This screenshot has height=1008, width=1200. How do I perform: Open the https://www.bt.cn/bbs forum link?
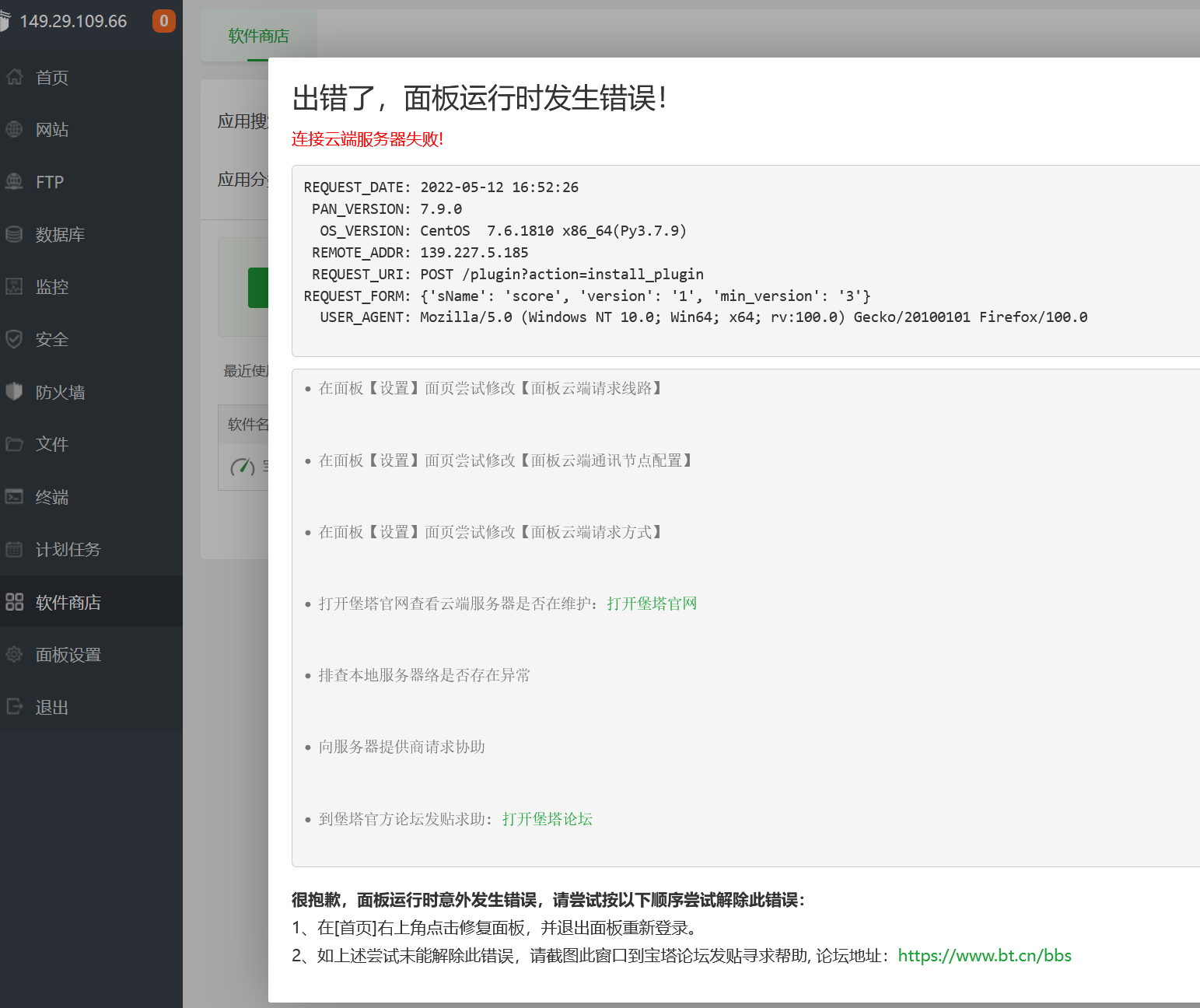click(985, 956)
